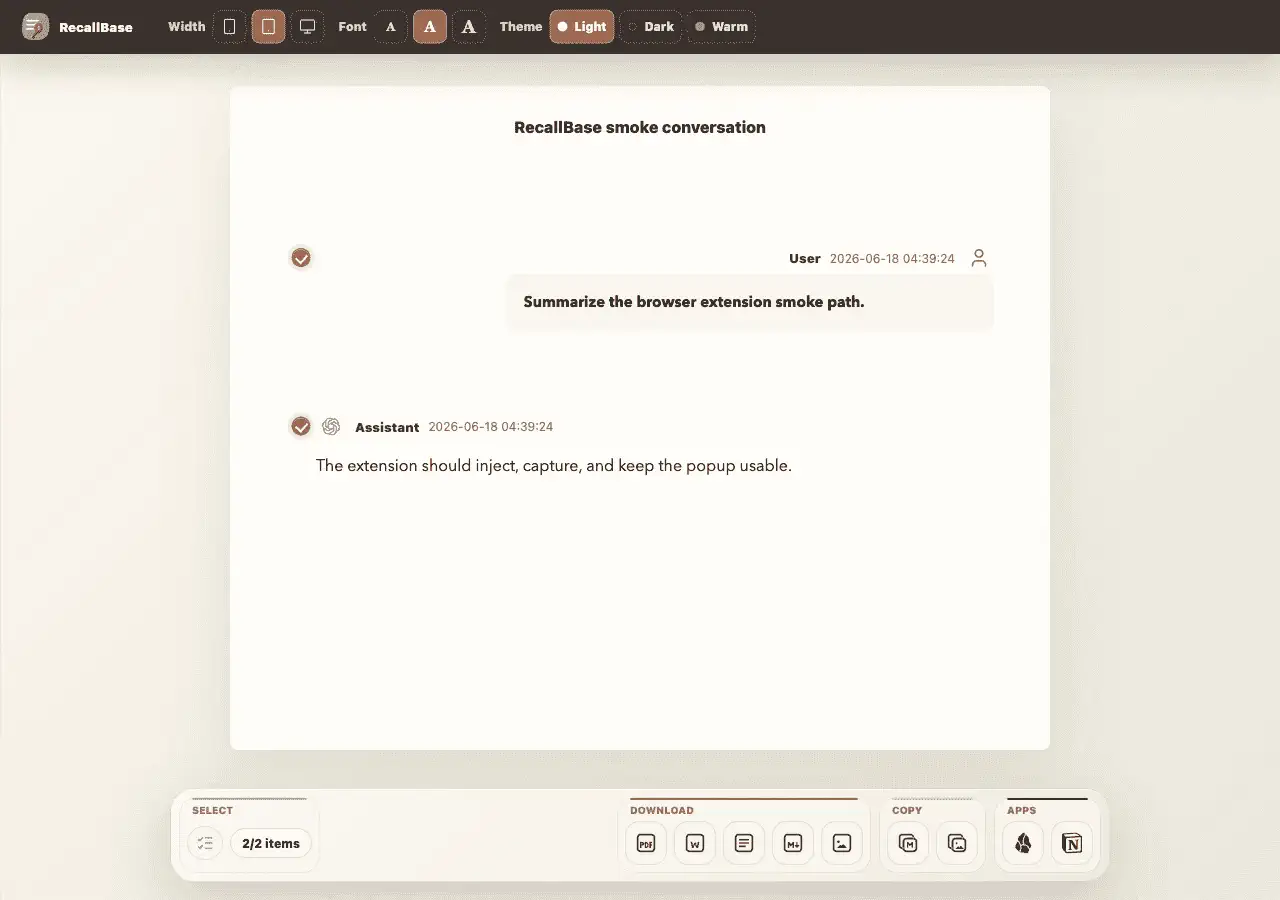Choose the small font size
This screenshot has width=1280, height=900.
point(391,27)
